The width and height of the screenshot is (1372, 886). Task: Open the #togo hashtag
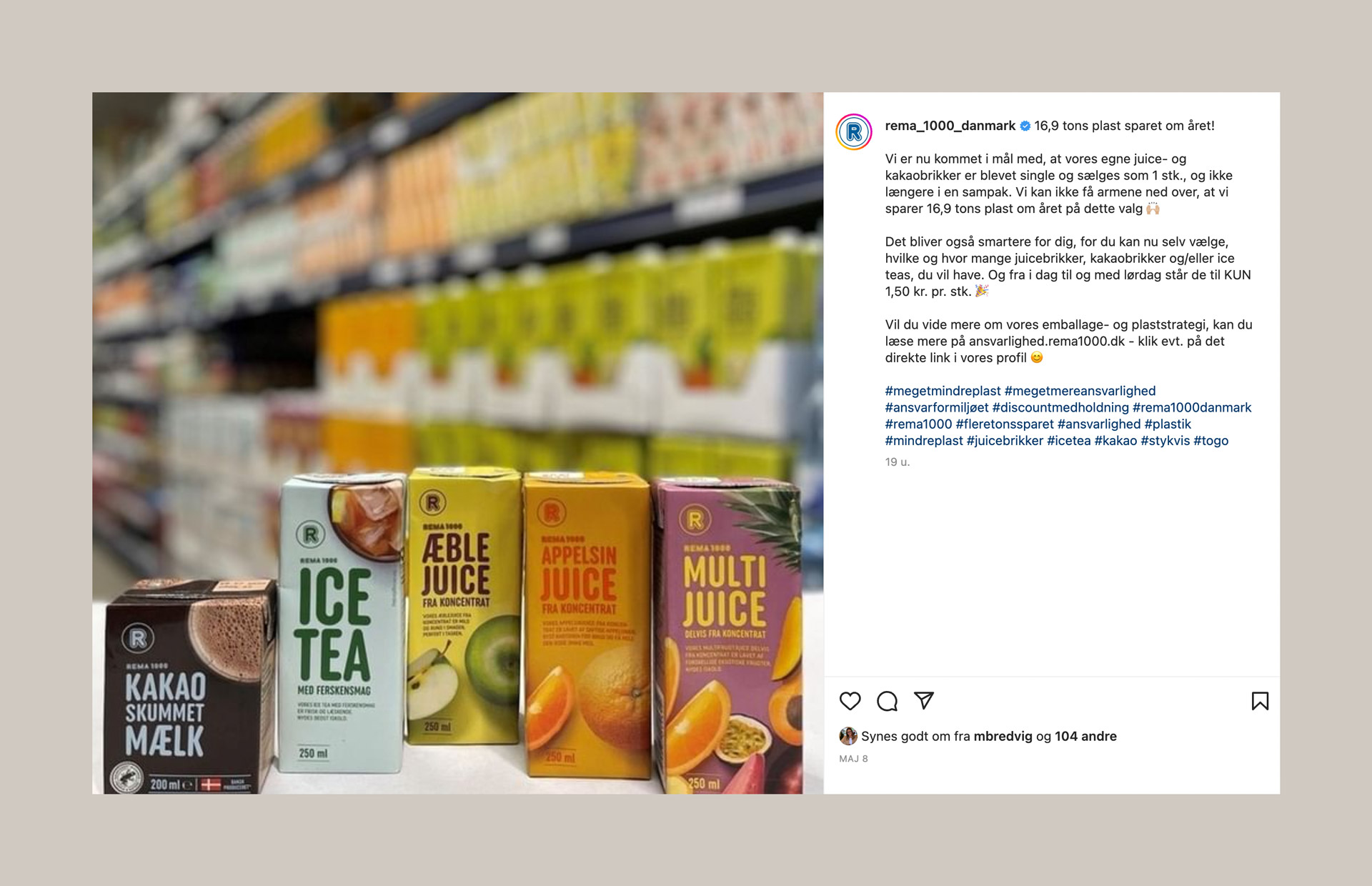click(1211, 441)
